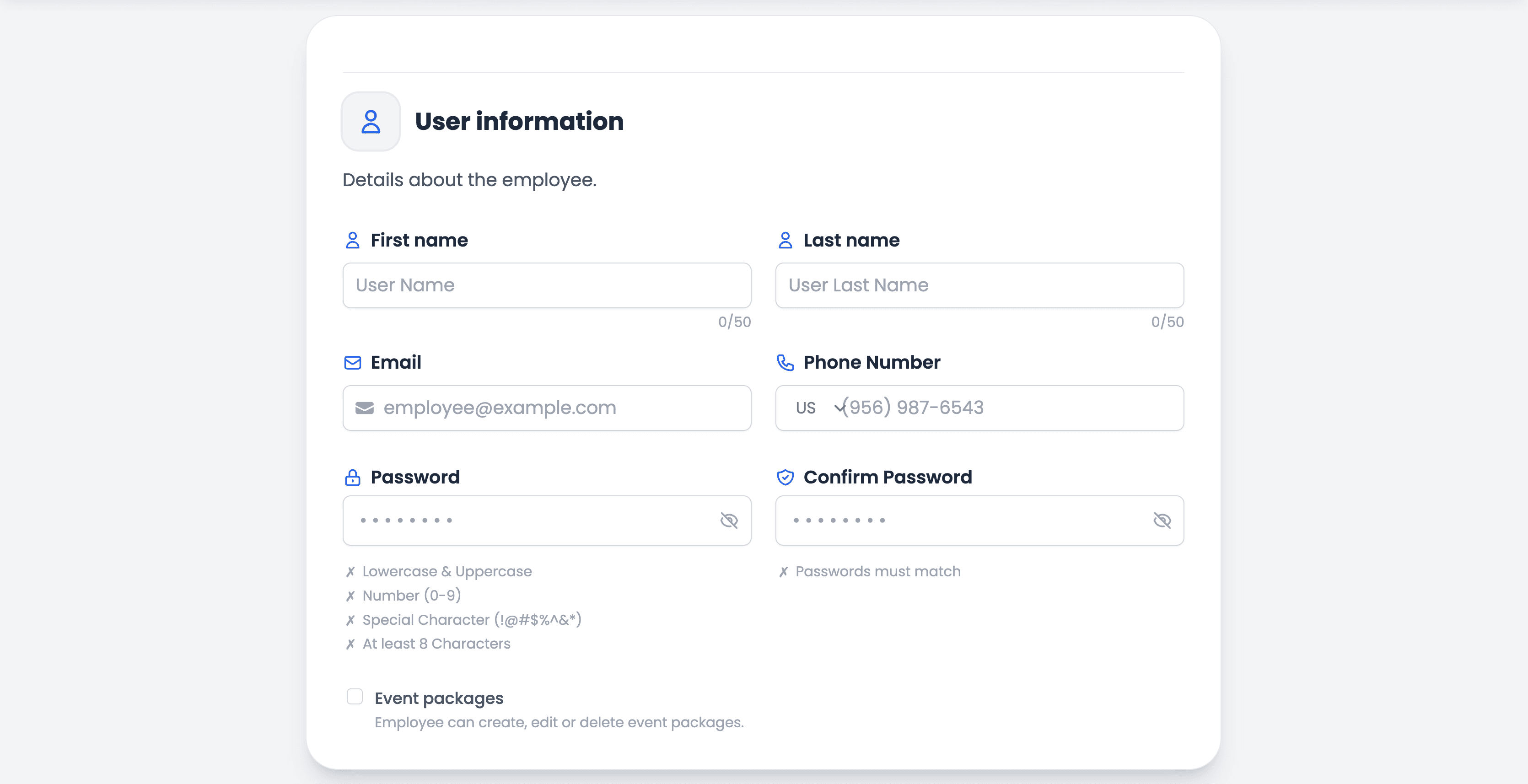Focus the First name input field
The width and height of the screenshot is (1528, 784).
click(546, 285)
